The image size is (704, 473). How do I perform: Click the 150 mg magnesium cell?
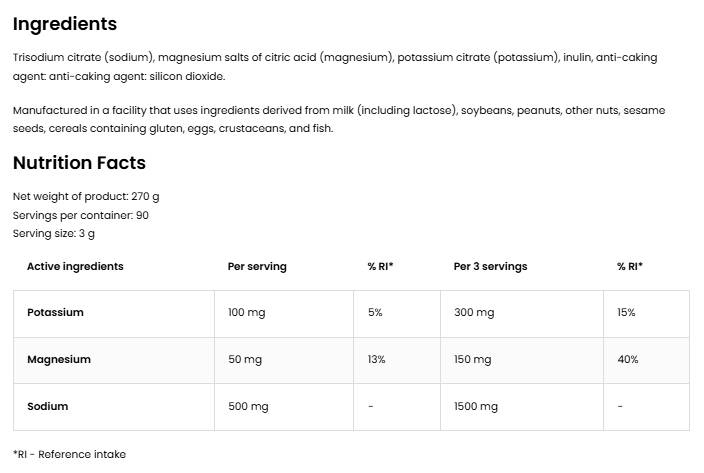(x=472, y=360)
